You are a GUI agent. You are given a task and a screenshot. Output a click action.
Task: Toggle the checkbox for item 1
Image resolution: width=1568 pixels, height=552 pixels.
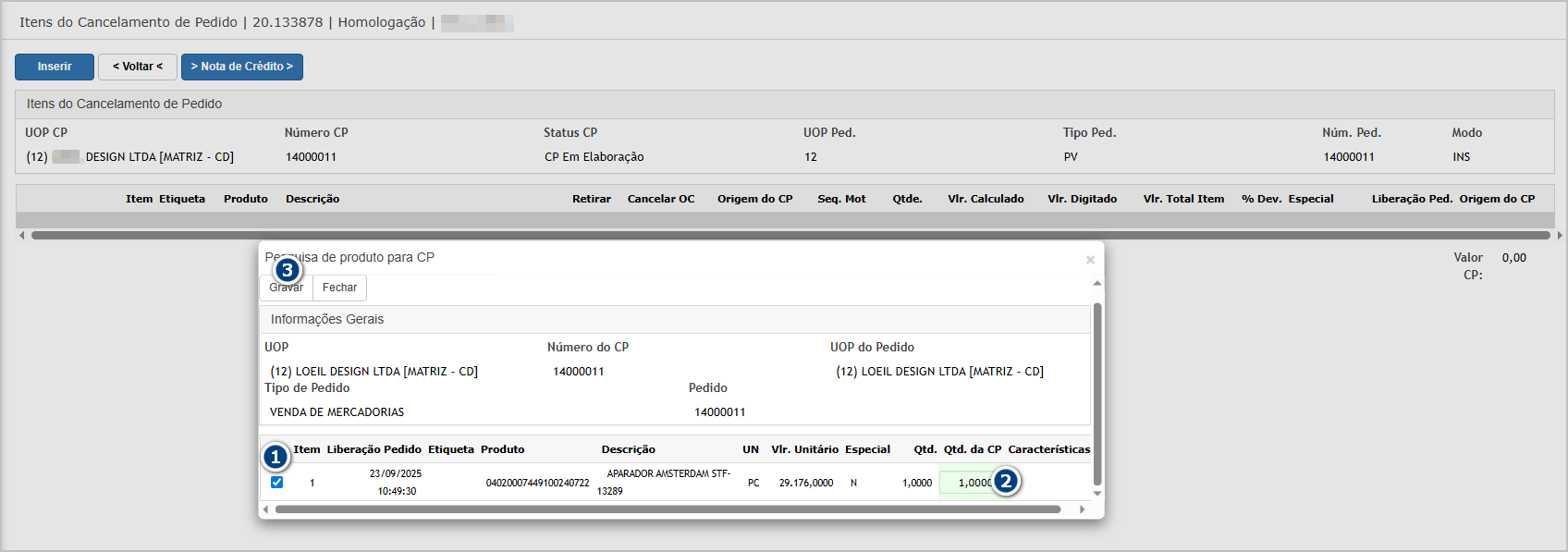click(276, 482)
